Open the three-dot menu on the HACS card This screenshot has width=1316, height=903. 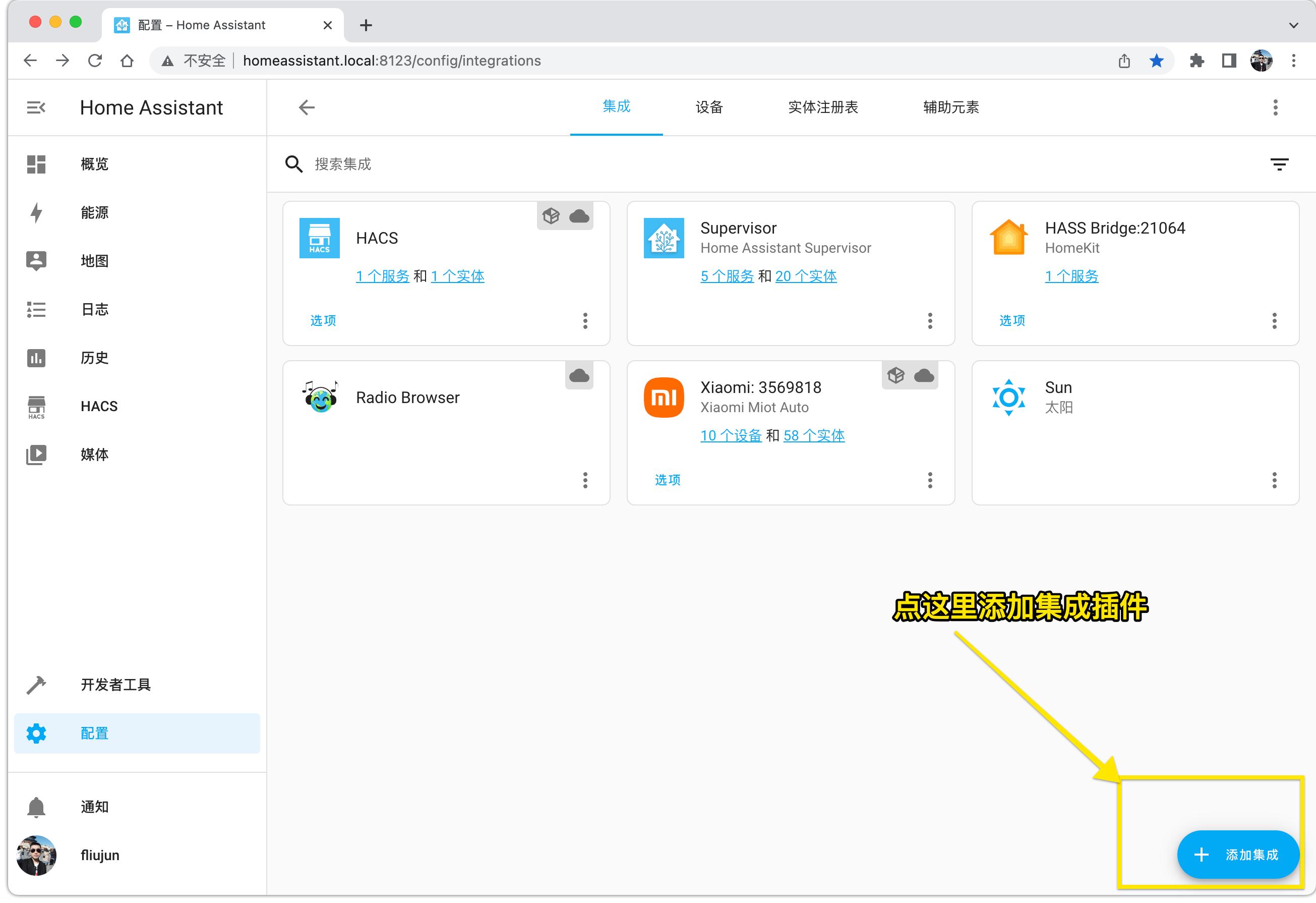pyautogui.click(x=585, y=321)
